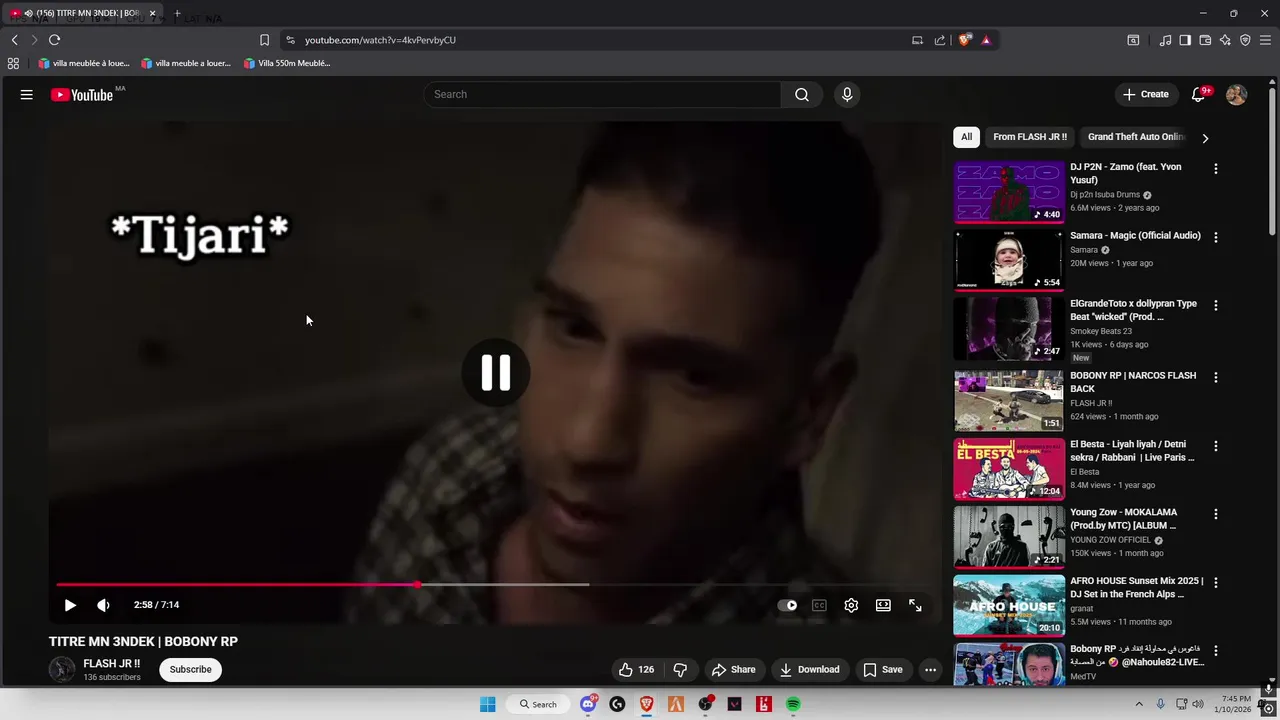Image resolution: width=1280 pixels, height=720 pixels.
Task: Open the 'Villa 550m Meublé...' bookmark
Action: 287,63
